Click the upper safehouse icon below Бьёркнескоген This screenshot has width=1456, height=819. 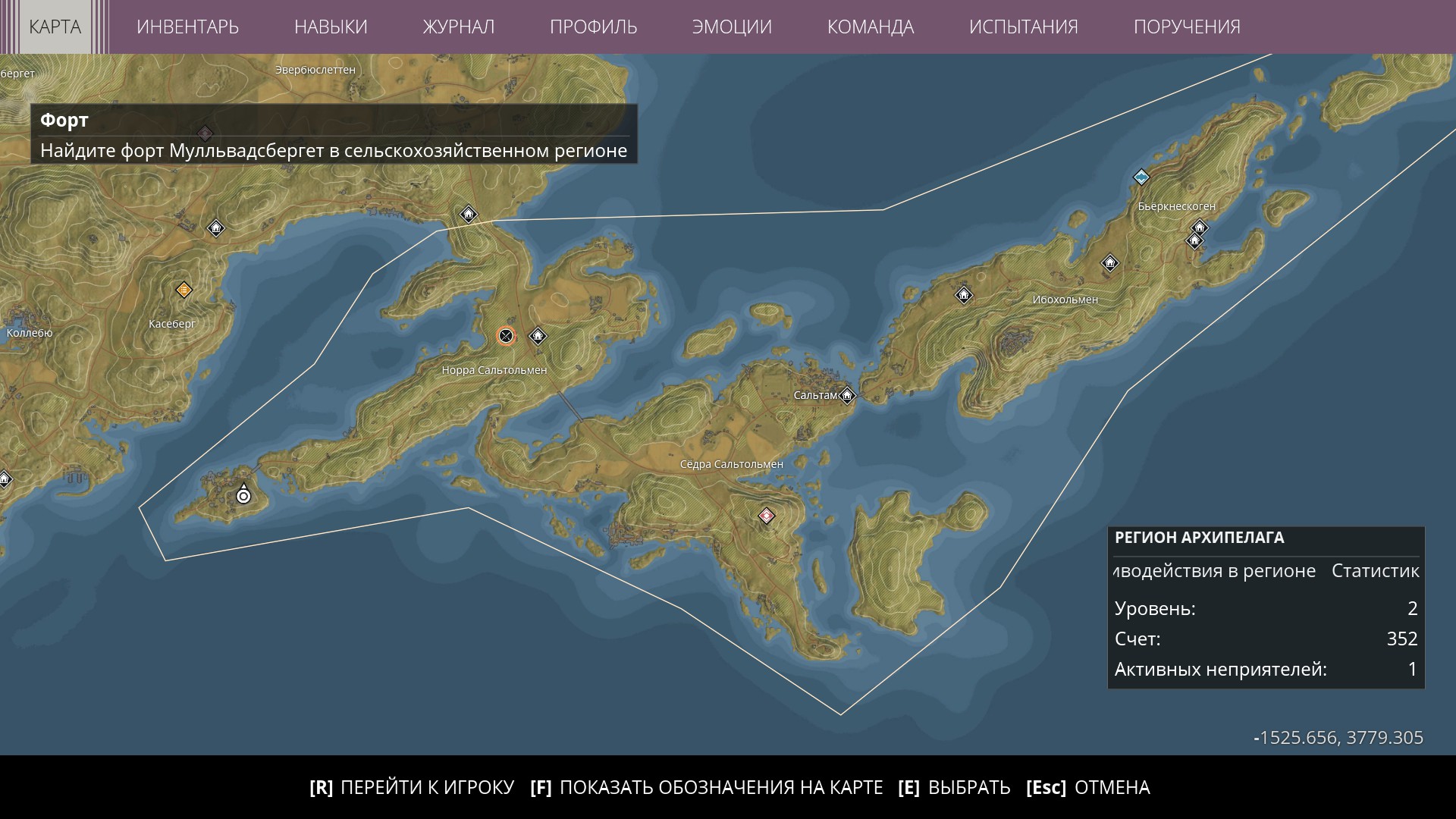coord(1200,227)
